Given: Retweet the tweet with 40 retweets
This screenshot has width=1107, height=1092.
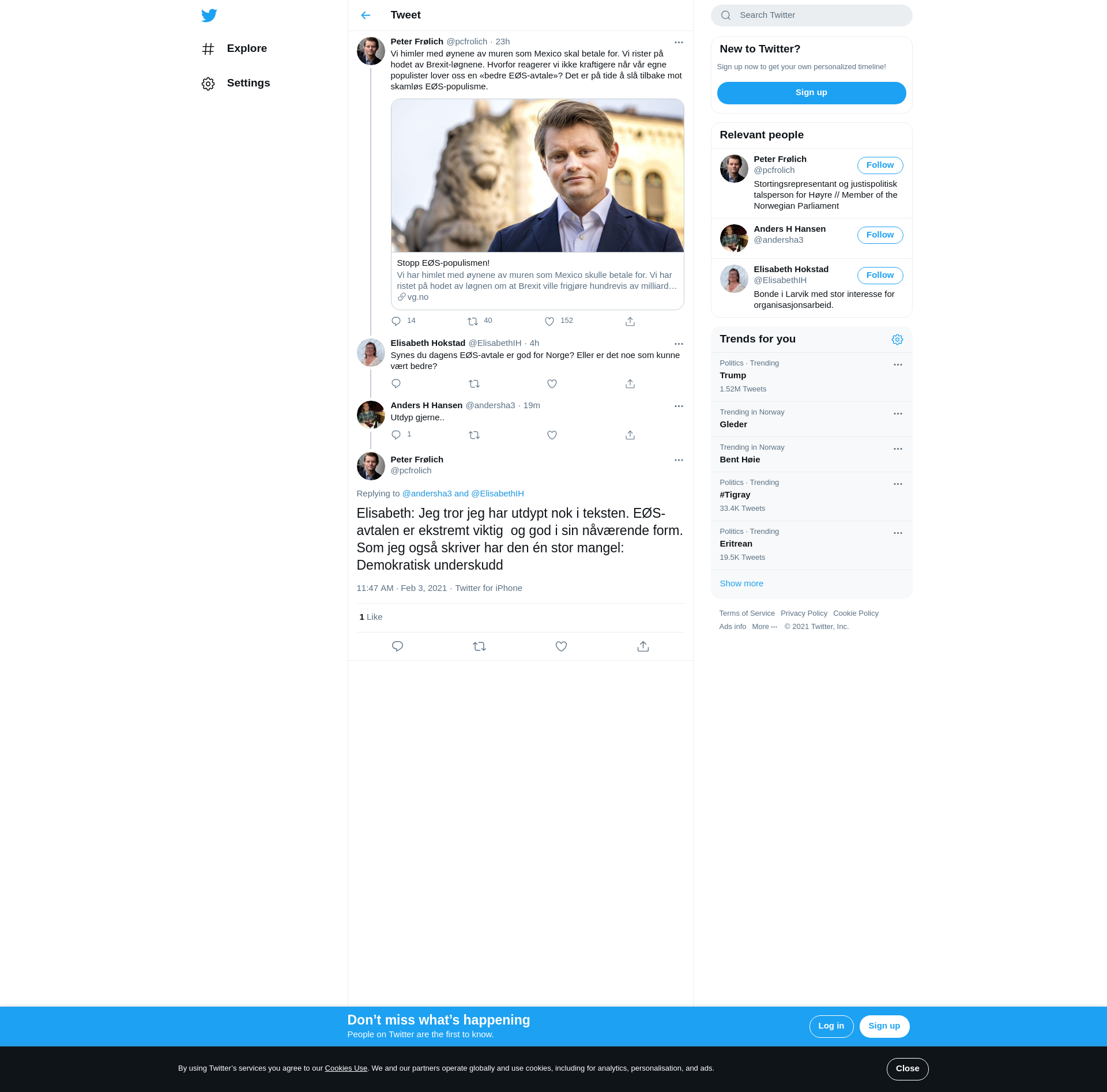Looking at the screenshot, I should (473, 321).
